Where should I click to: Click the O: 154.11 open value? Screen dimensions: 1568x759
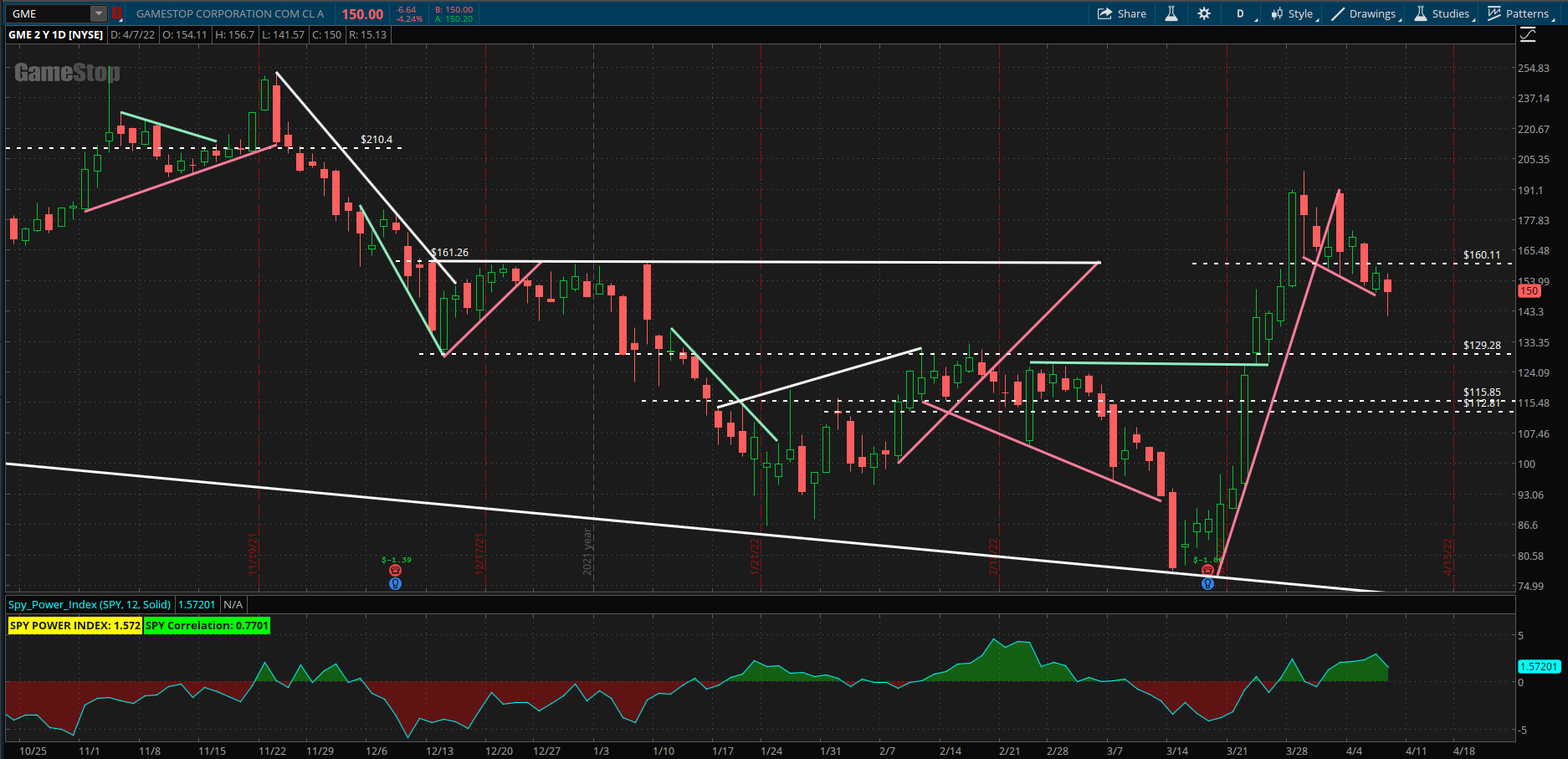(x=184, y=34)
